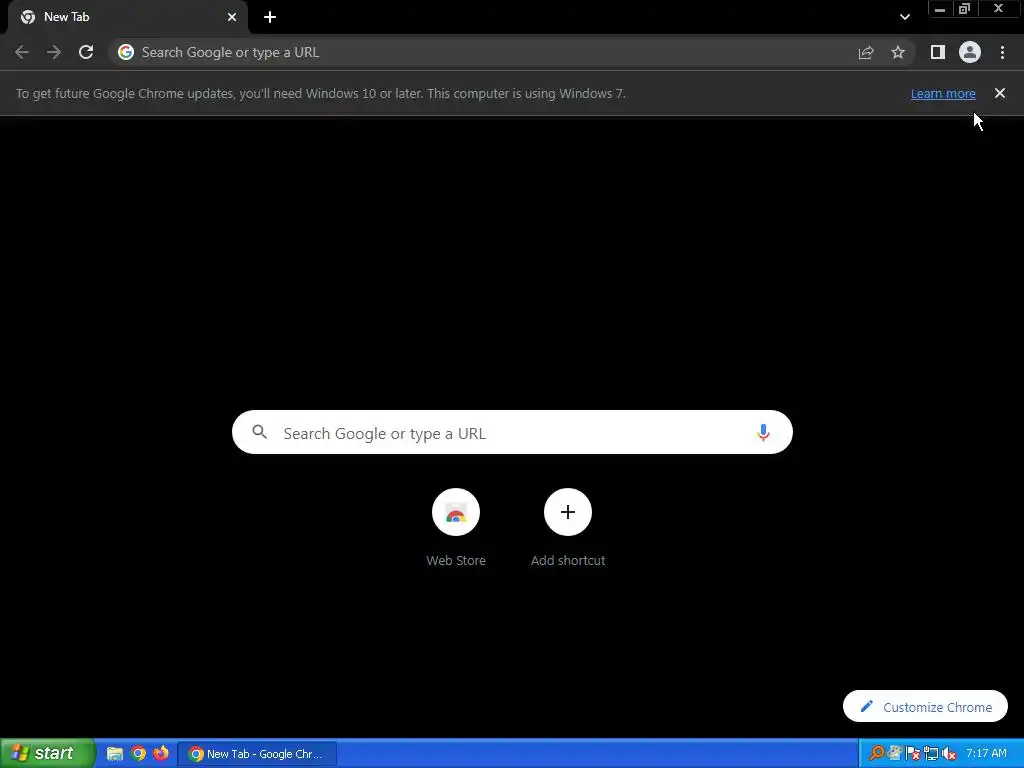This screenshot has width=1024, height=768.
Task: Click the magnifier icon in search box
Action: click(x=260, y=432)
